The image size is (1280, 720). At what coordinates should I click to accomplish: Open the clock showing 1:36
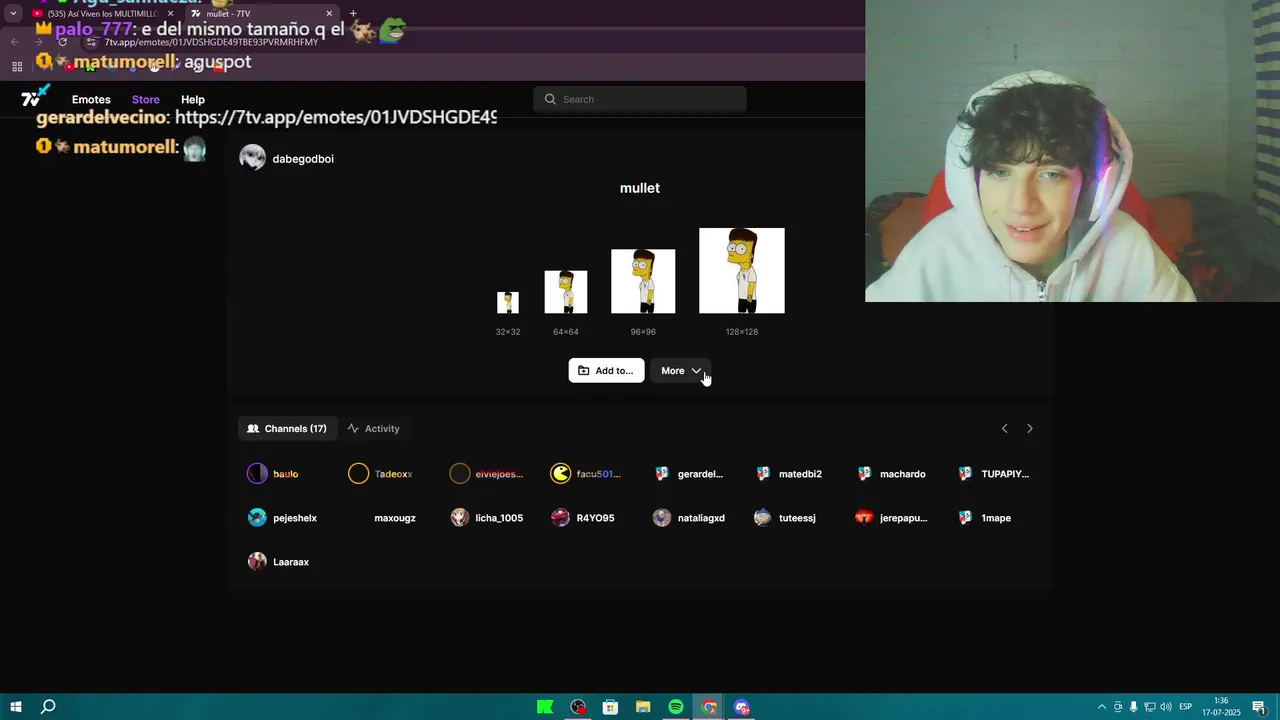click(1221, 707)
